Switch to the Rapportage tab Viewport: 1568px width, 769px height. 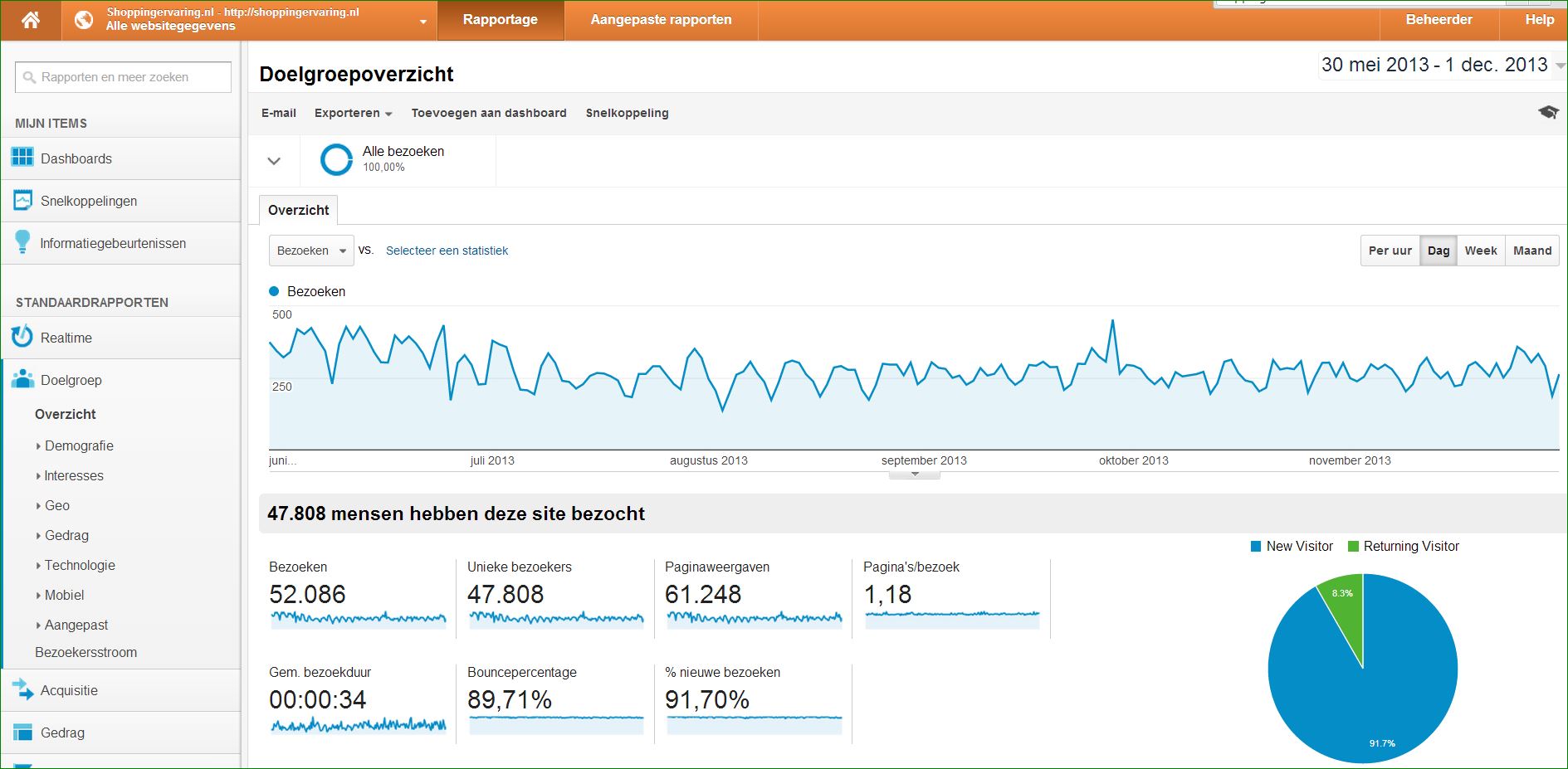pos(501,20)
